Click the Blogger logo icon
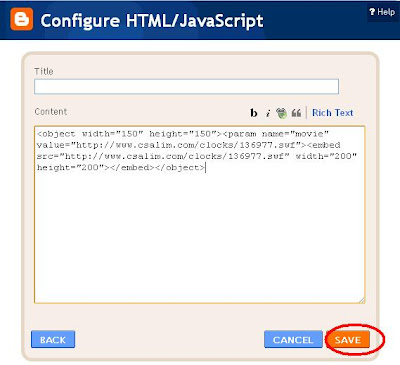The width and height of the screenshot is (400, 365). point(22,20)
